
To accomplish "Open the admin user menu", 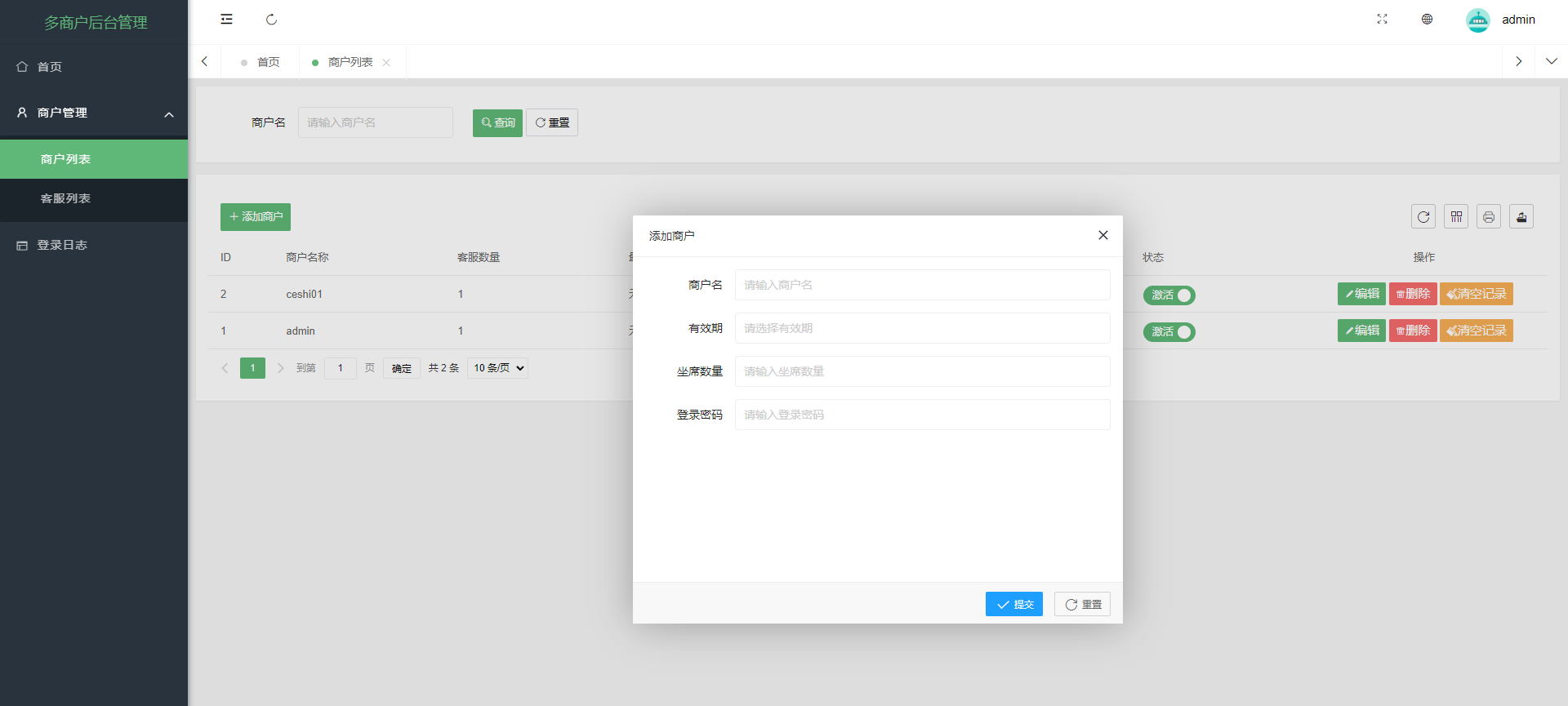I will point(1518,20).
